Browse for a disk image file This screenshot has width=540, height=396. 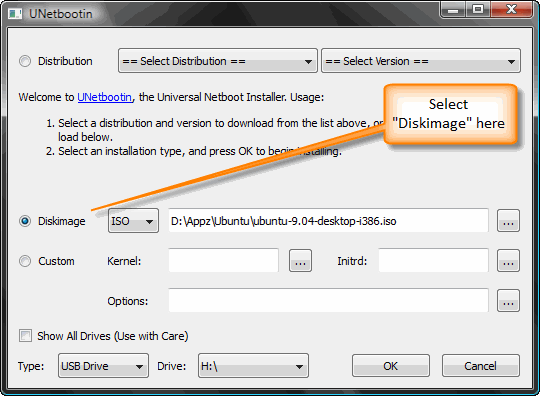pyautogui.click(x=508, y=221)
